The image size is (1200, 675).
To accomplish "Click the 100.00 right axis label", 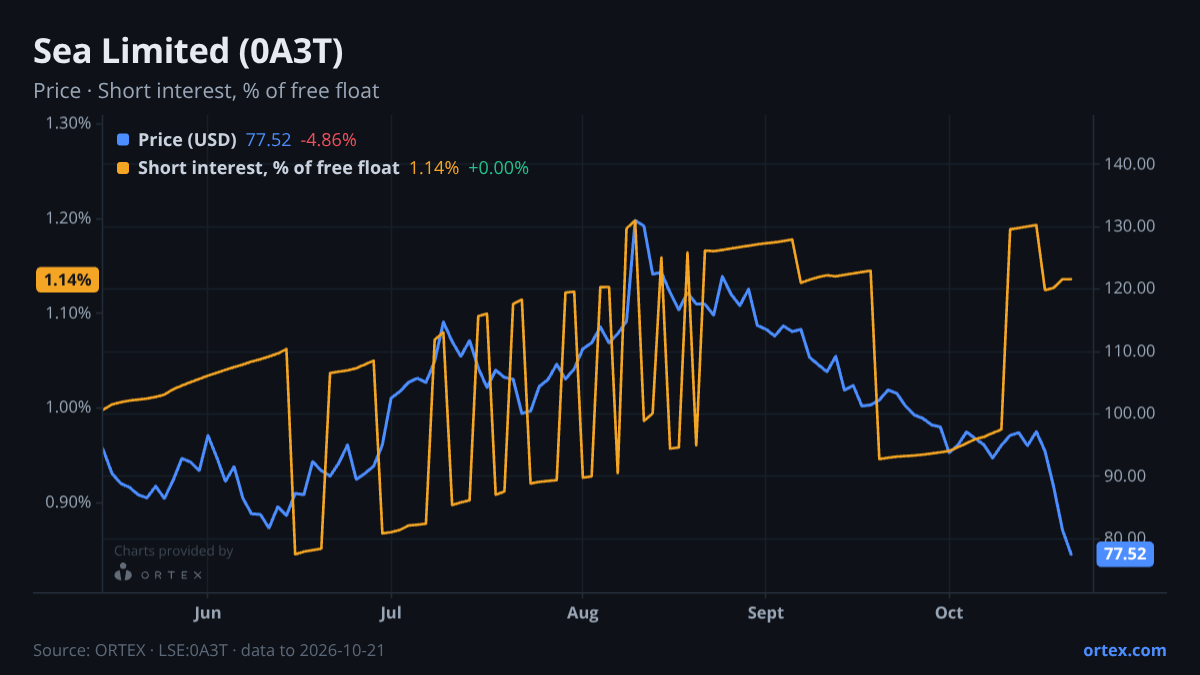I will point(1130,413).
